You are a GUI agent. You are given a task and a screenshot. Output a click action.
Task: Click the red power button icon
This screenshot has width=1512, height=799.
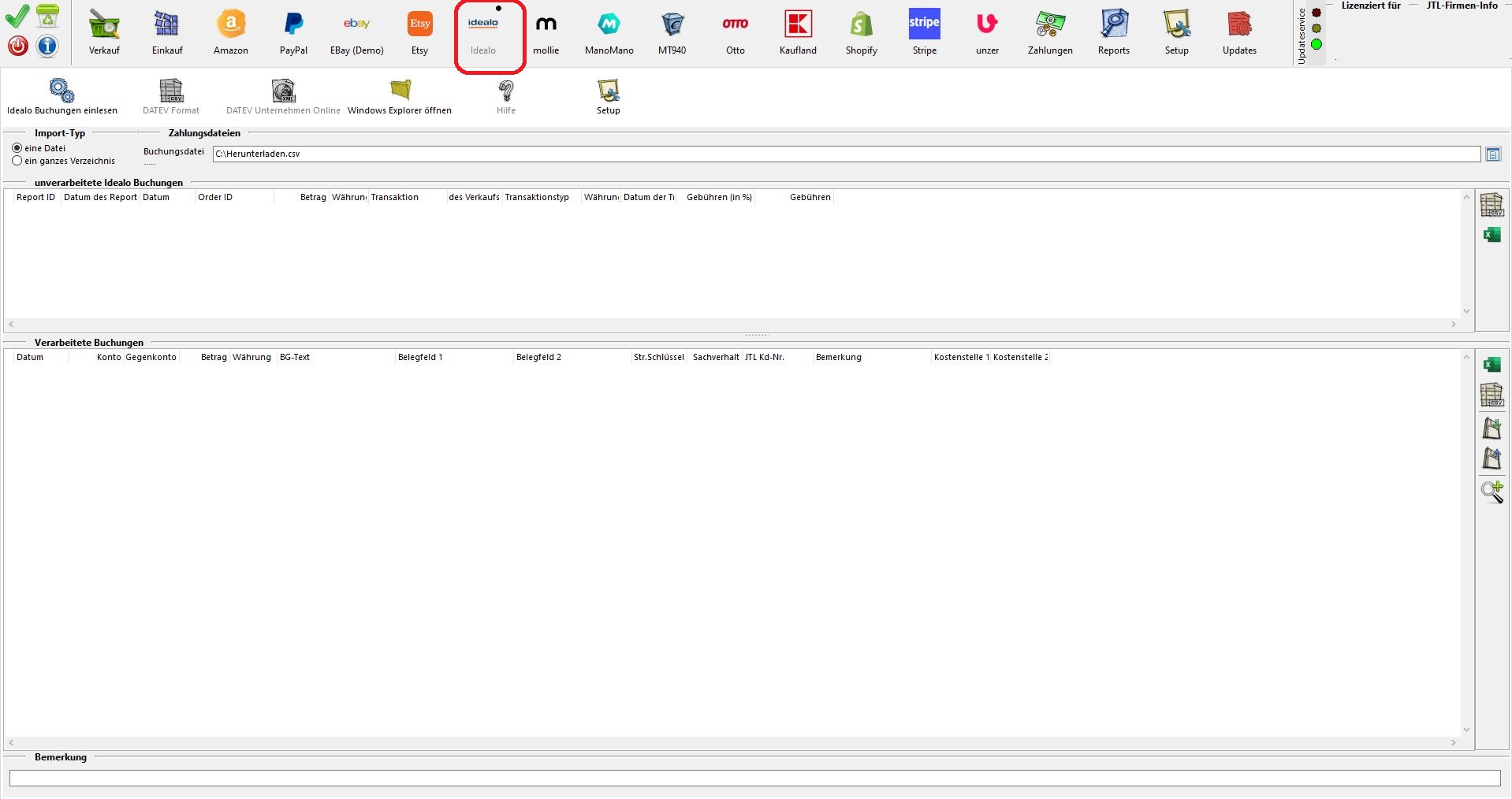pos(17,46)
